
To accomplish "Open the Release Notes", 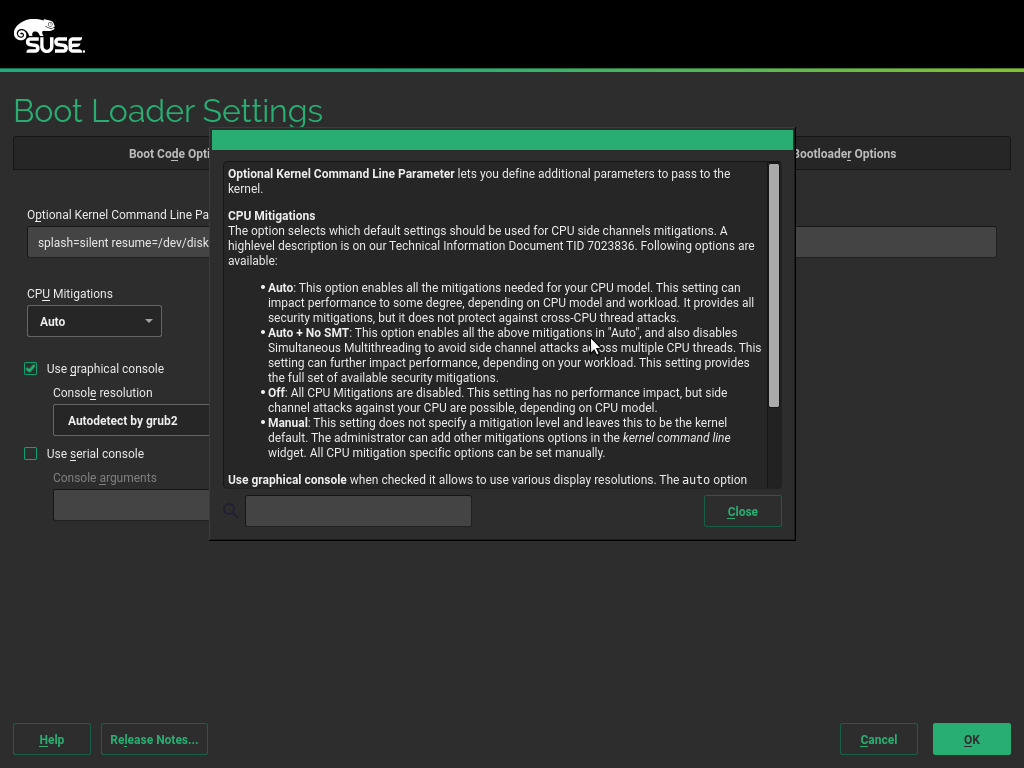I will tap(154, 739).
